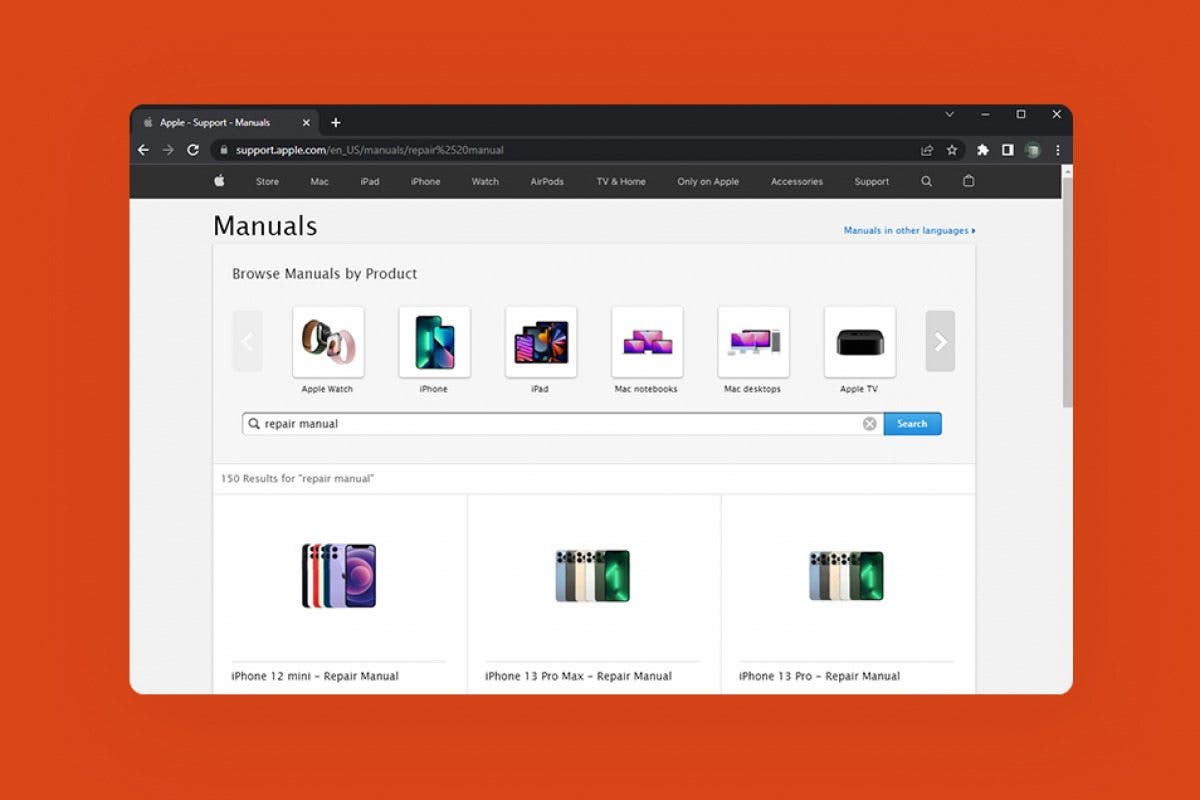This screenshot has height=800, width=1200.
Task: Open the Apple Store search icon
Action: coord(926,181)
